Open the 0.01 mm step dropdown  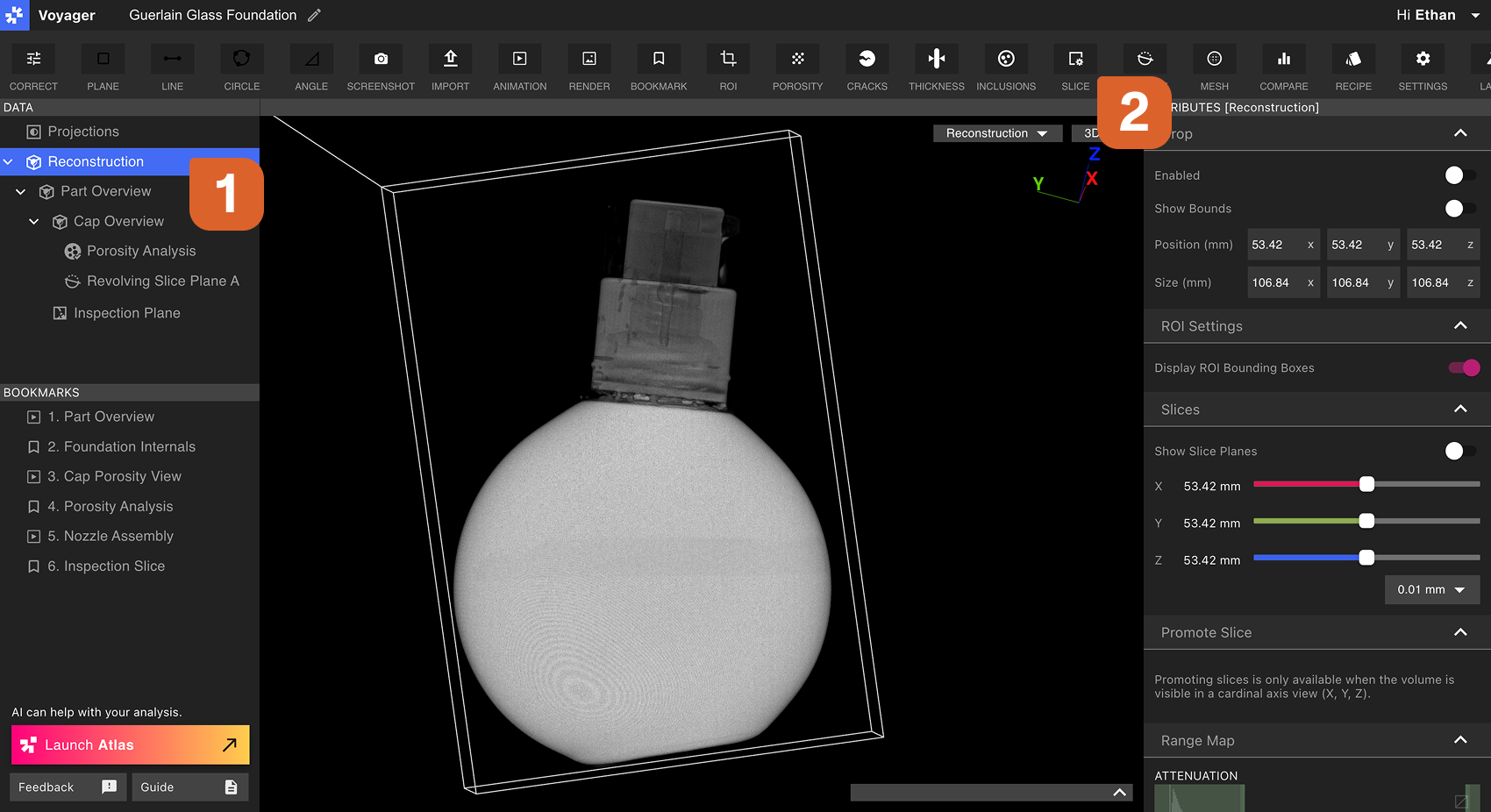1431,589
